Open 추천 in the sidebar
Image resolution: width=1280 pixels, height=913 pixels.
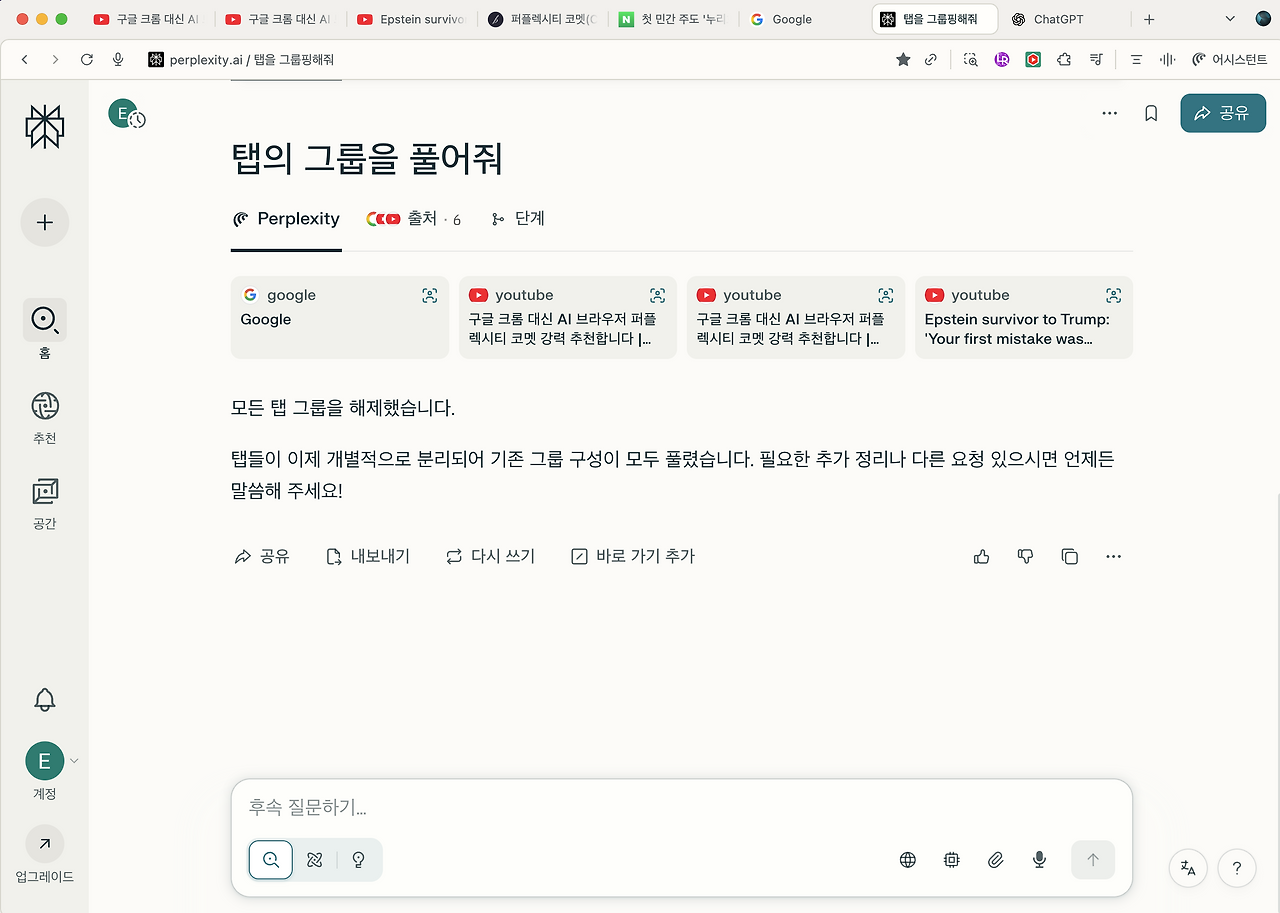[x=45, y=416]
